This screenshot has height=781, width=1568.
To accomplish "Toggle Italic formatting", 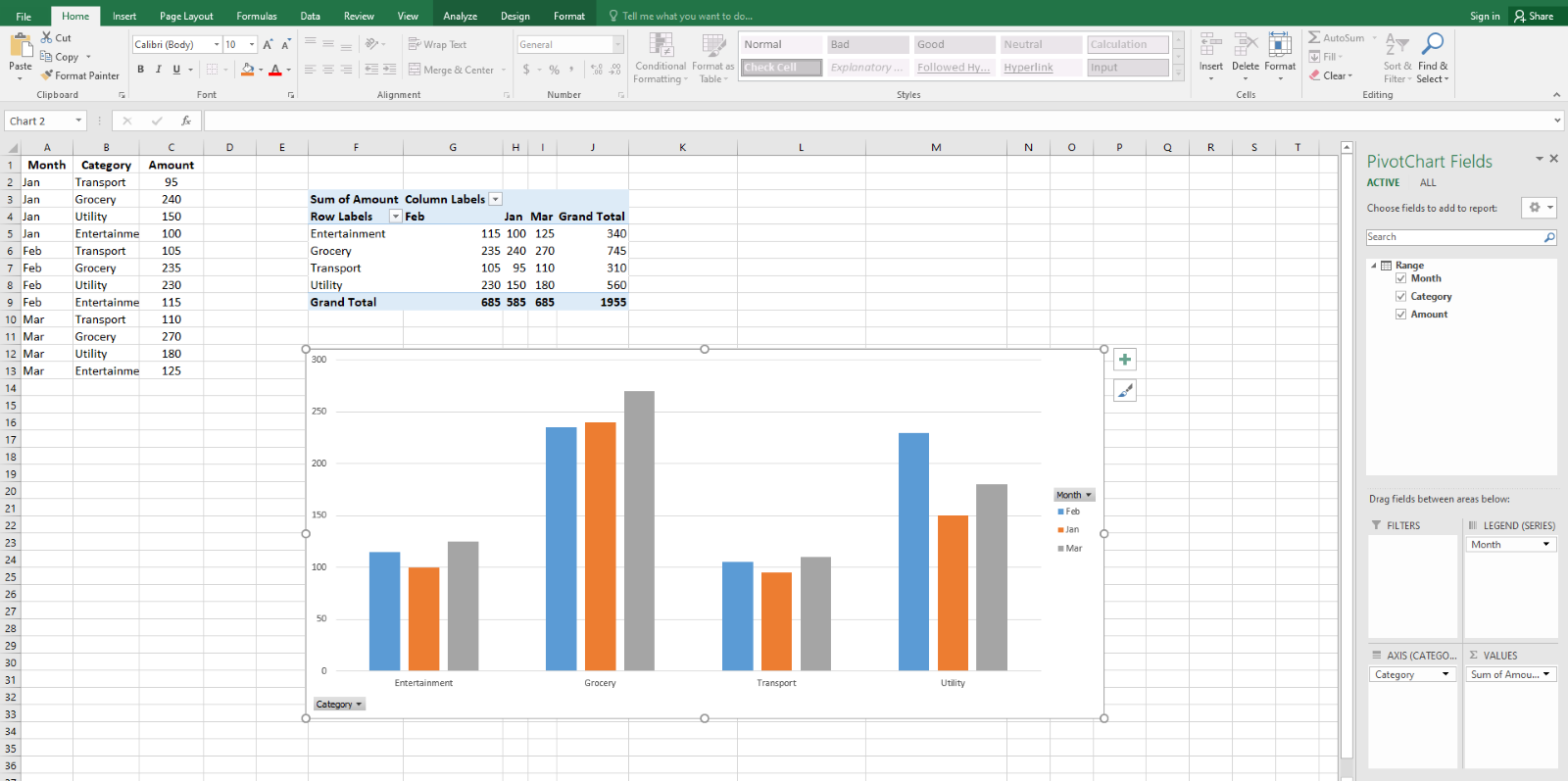I will pos(158,70).
